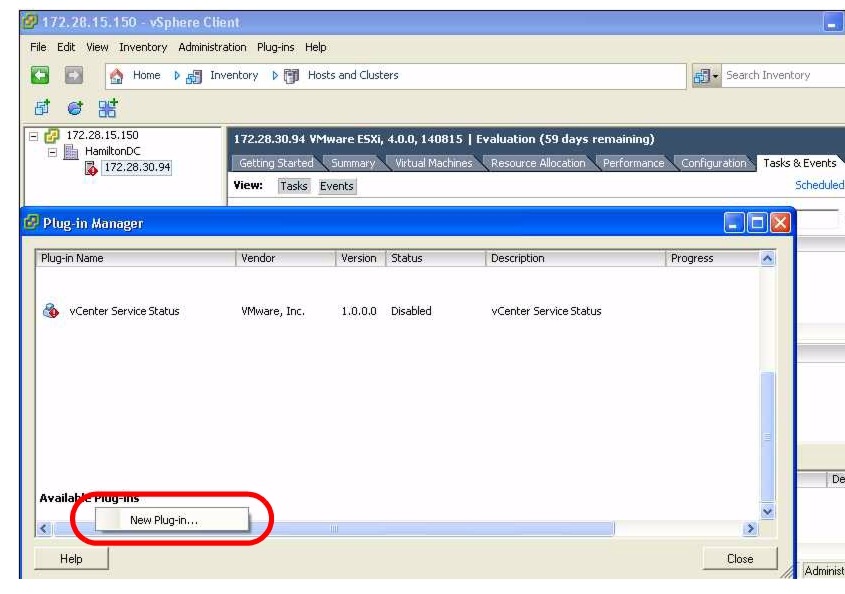Open the View menu
This screenshot has height=594, width=845.
point(97,47)
